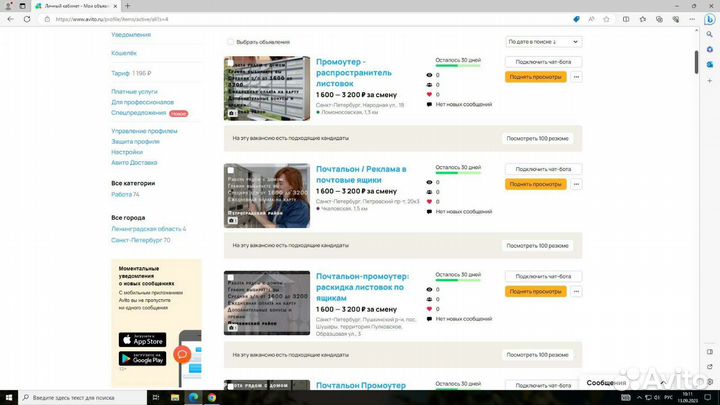
Task: Tick the checkbox on the first listing thumbnail
Action: (230, 63)
